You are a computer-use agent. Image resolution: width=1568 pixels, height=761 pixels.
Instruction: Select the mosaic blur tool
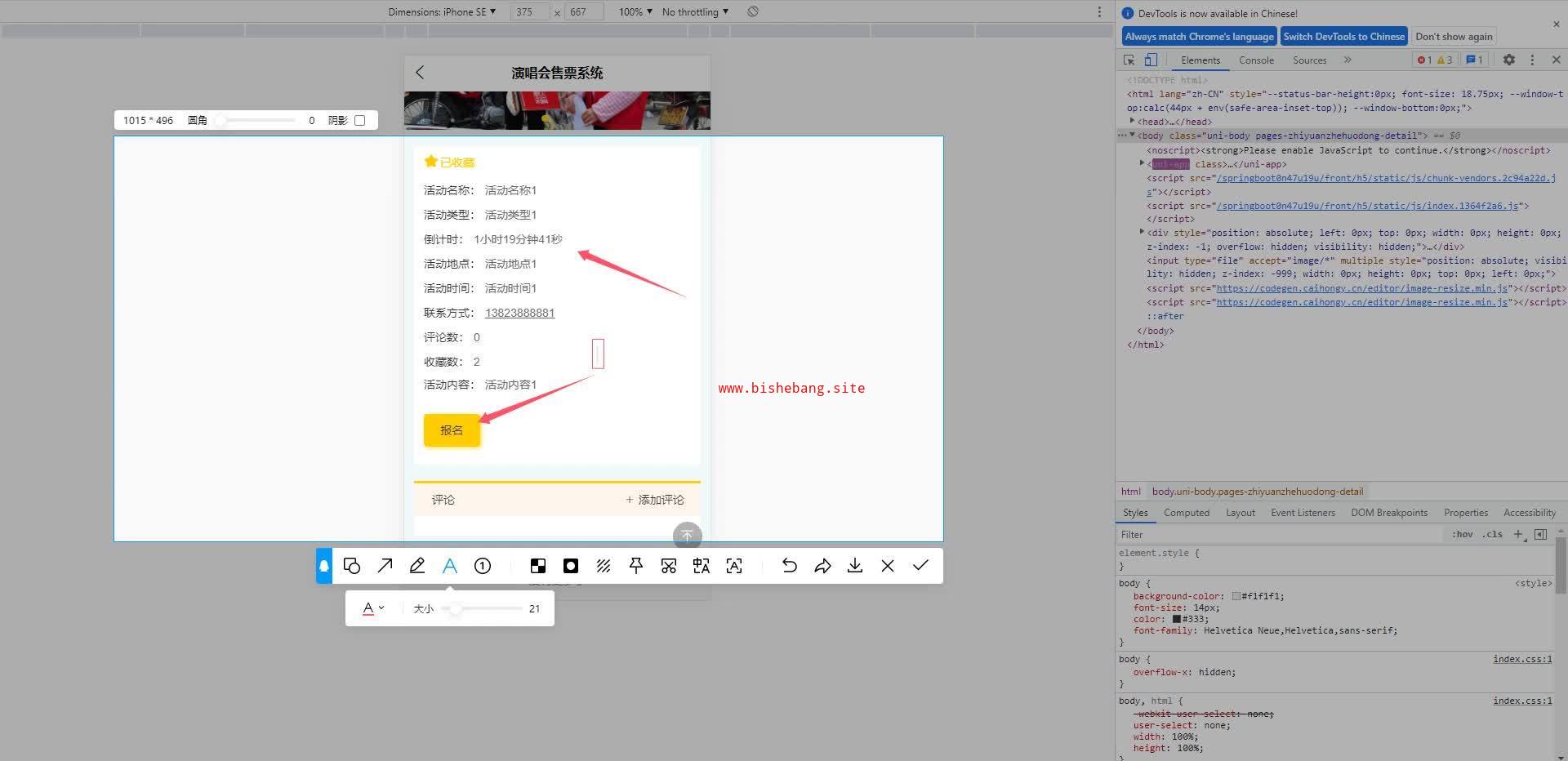(x=538, y=566)
